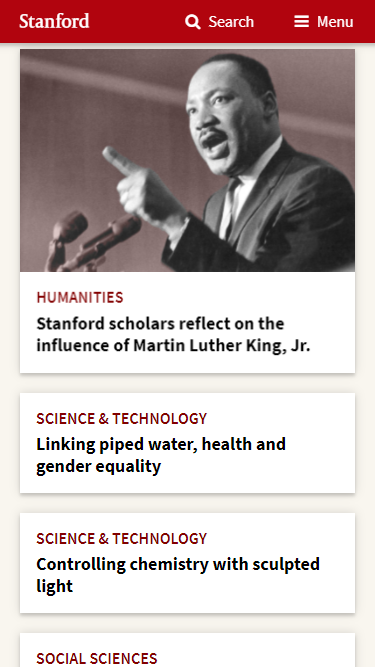Open the Menu label in header

coord(335,22)
